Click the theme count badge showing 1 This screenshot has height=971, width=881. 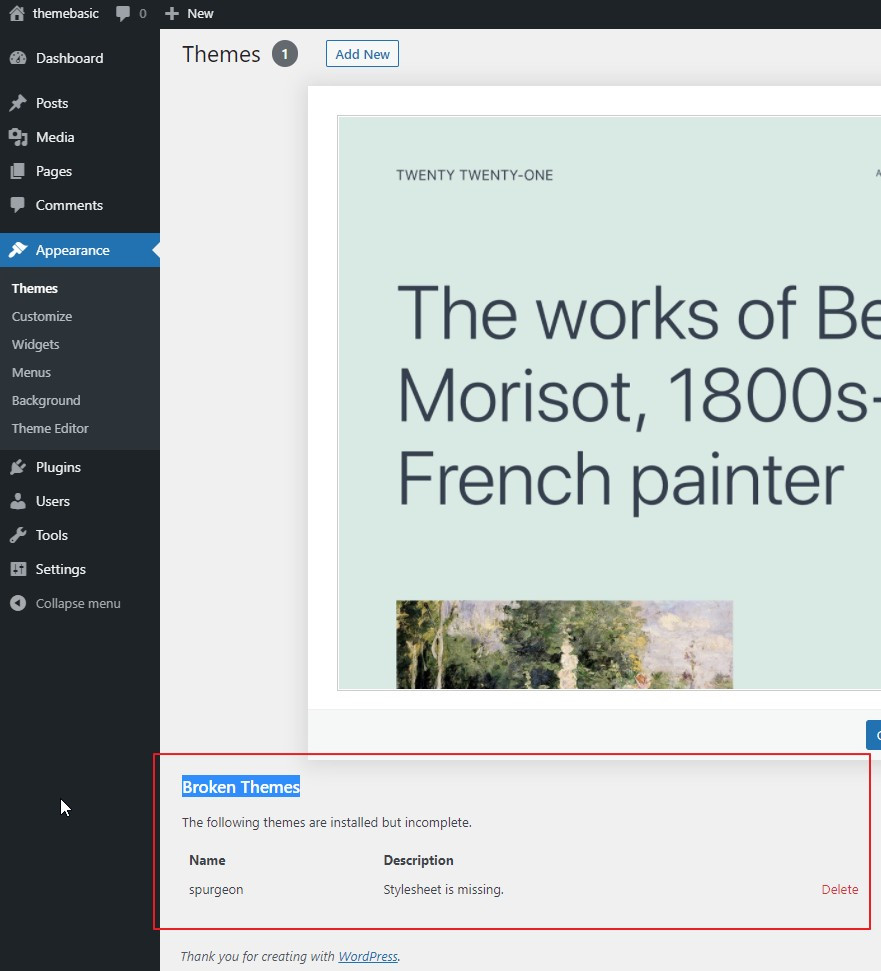285,54
